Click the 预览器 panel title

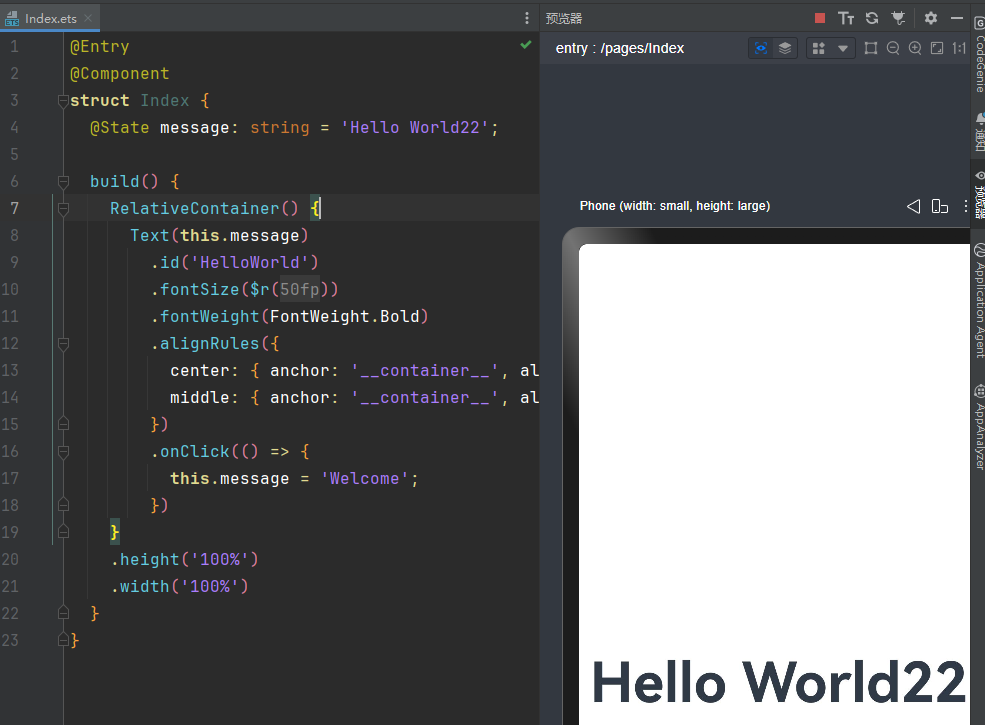coord(563,18)
